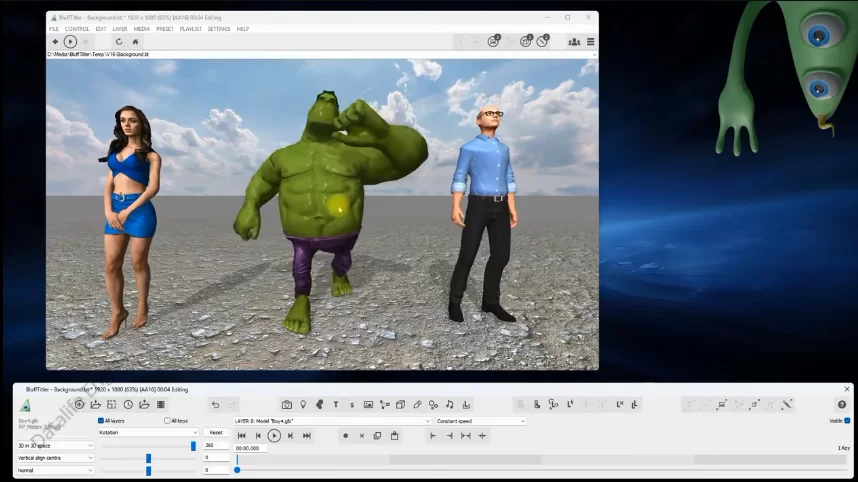
Task: Toggle the All layers checkbox
Action: point(101,421)
